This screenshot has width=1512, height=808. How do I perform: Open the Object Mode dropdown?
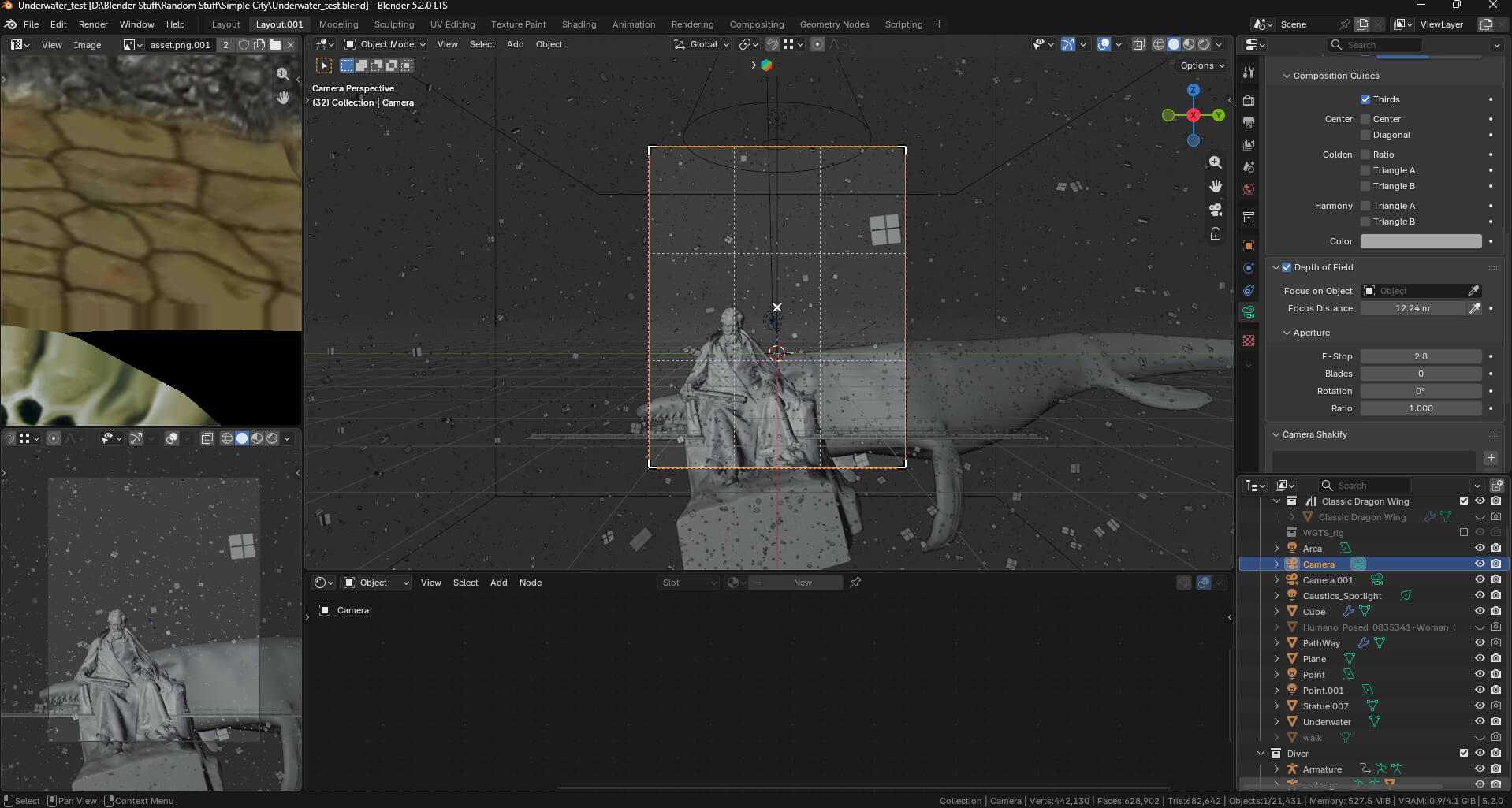pyautogui.click(x=385, y=44)
